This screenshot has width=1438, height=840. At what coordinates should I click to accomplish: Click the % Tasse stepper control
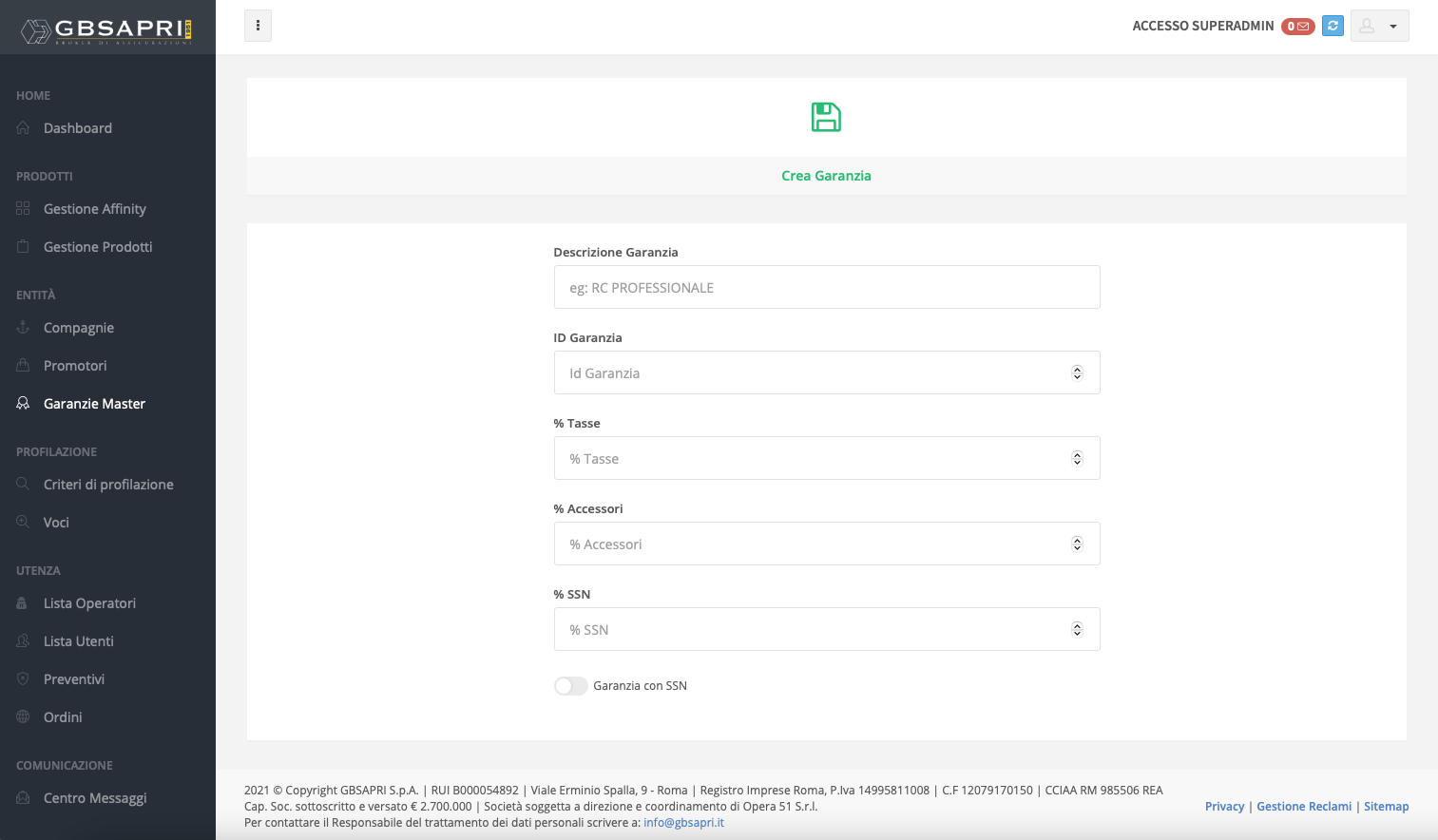1077,458
